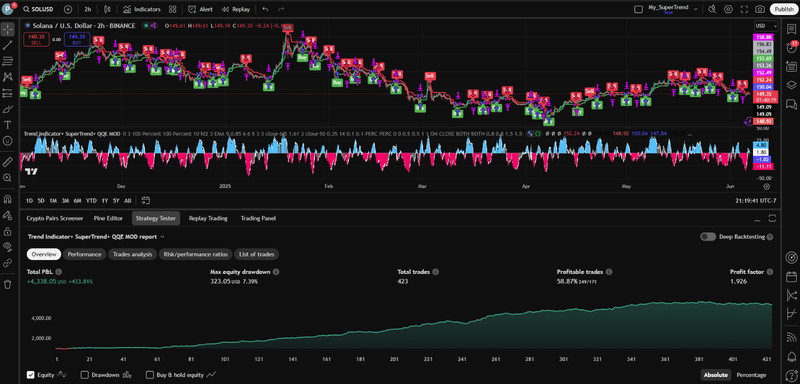This screenshot has width=800, height=384.
Task: Toggle the Deep Backtesting switch
Action: pos(708,237)
